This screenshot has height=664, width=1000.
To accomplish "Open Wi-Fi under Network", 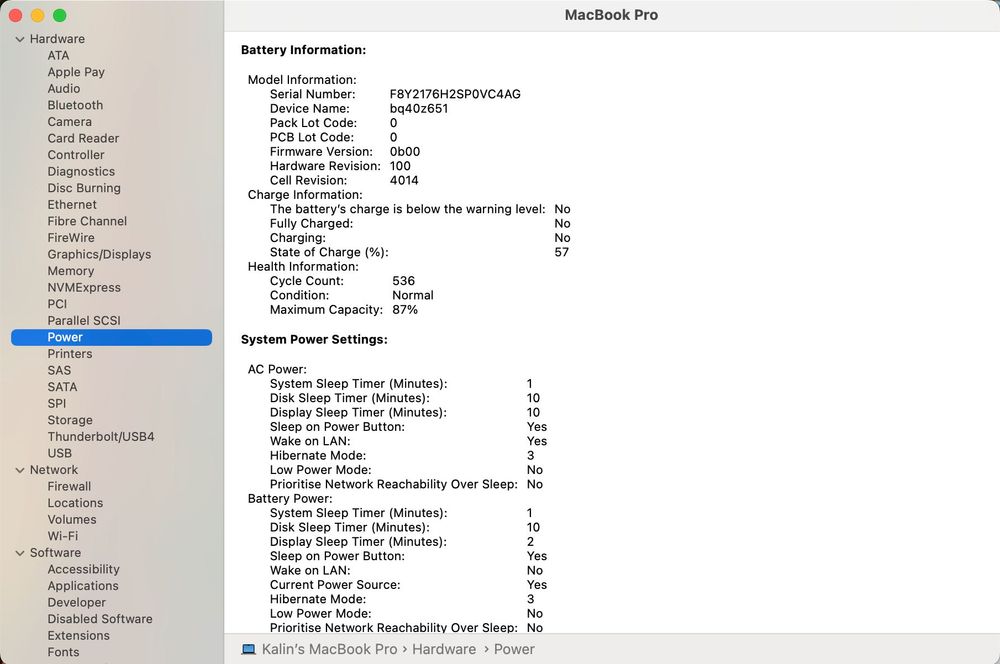I will (62, 536).
